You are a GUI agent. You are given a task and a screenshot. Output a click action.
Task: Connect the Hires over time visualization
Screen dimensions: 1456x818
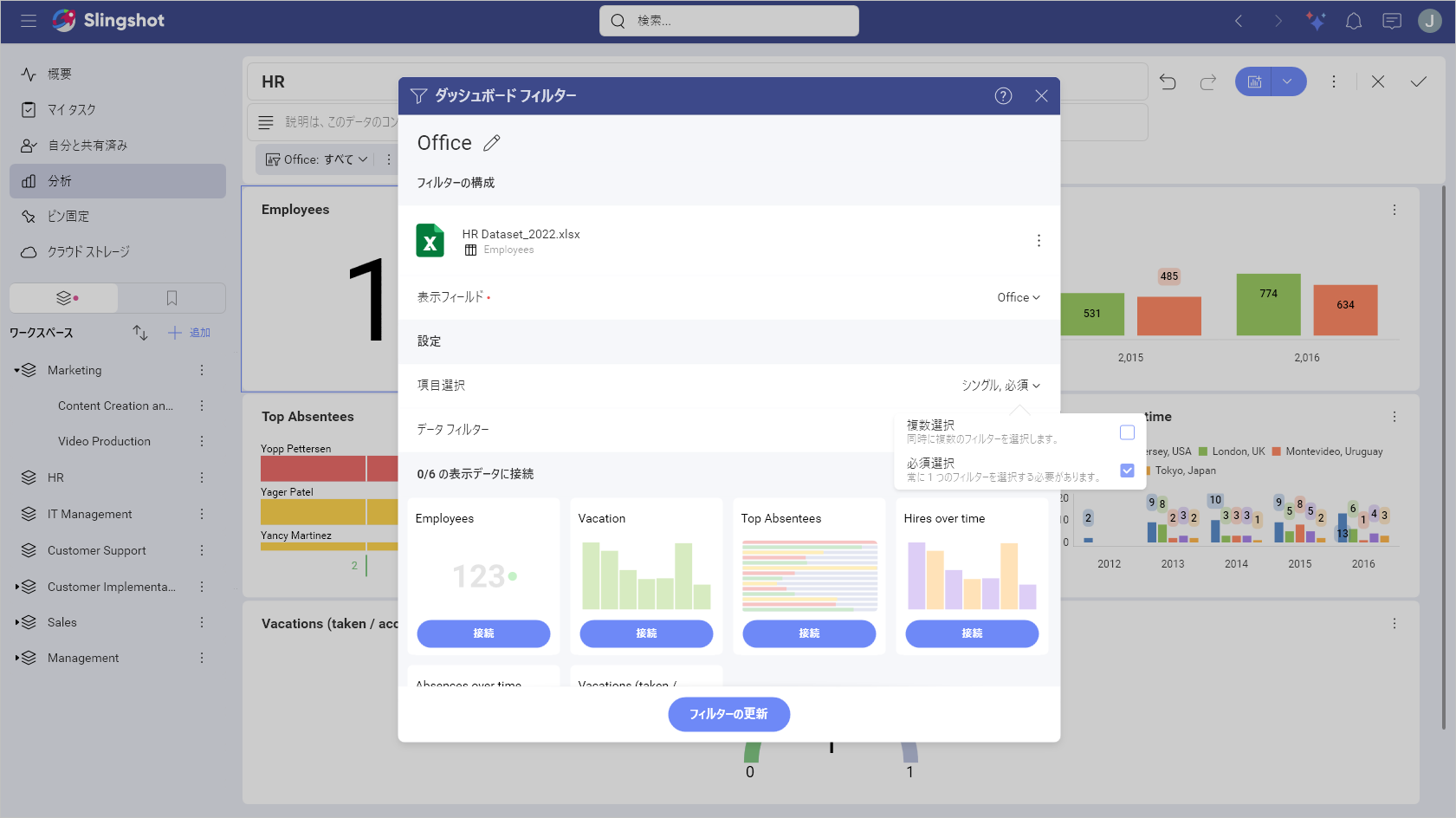pos(972,633)
